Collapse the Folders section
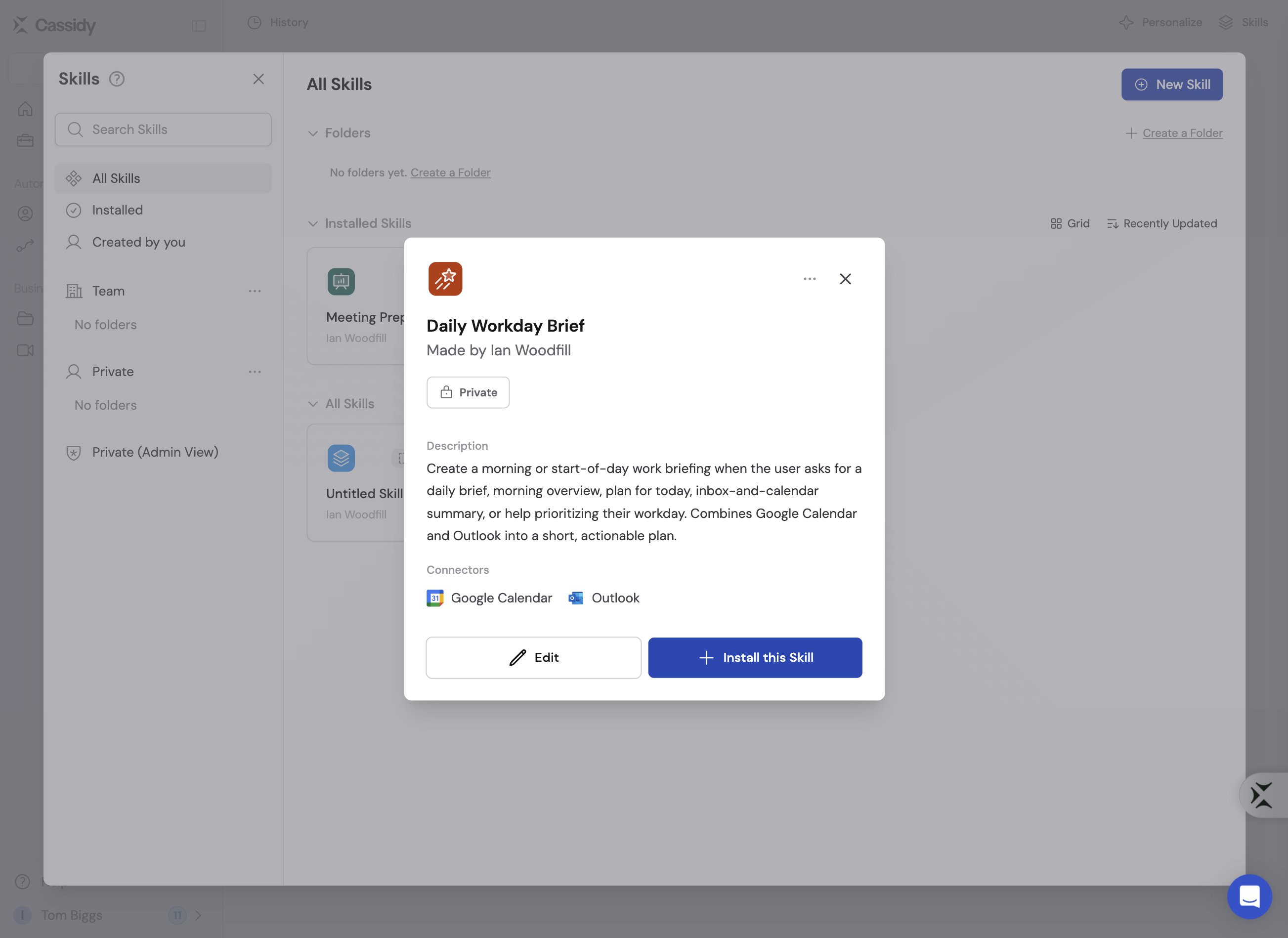The image size is (1288, 938). [x=313, y=133]
